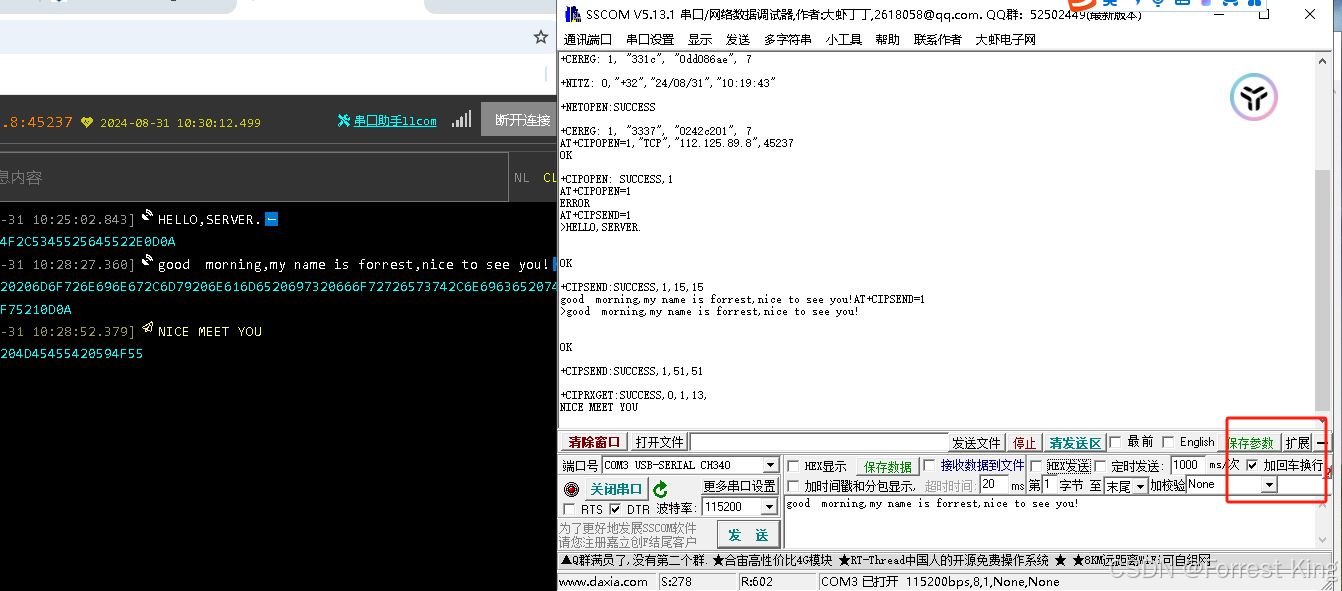
Task: Click the 关闭串口 button
Action: pyautogui.click(x=616, y=489)
